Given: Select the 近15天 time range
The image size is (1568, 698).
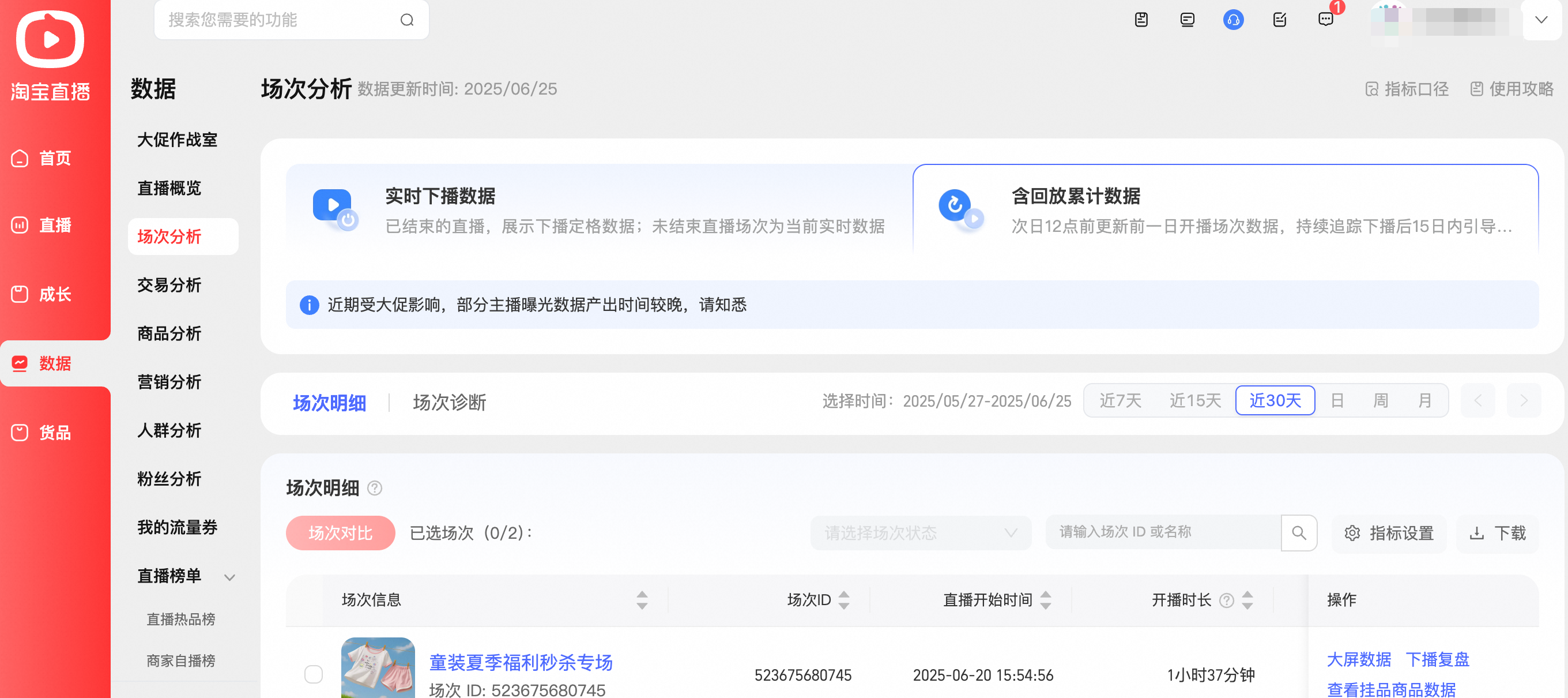Looking at the screenshot, I should [1195, 400].
